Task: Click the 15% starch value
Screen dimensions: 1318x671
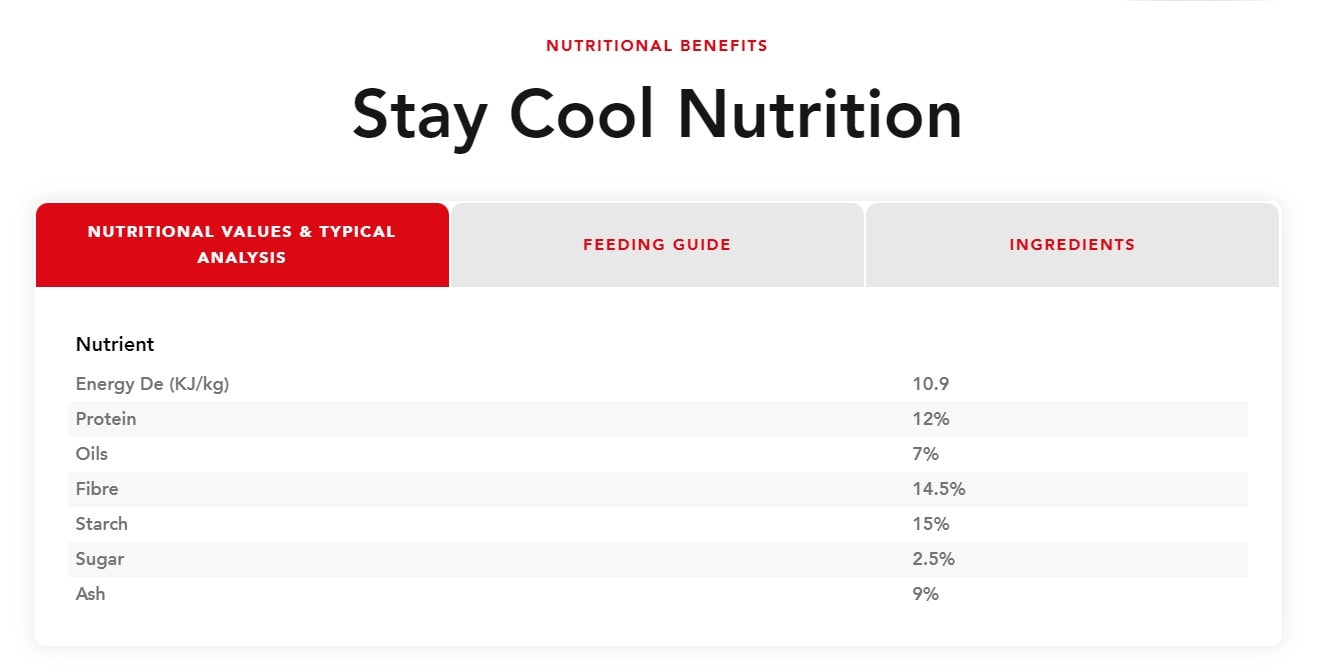Action: tap(930, 524)
